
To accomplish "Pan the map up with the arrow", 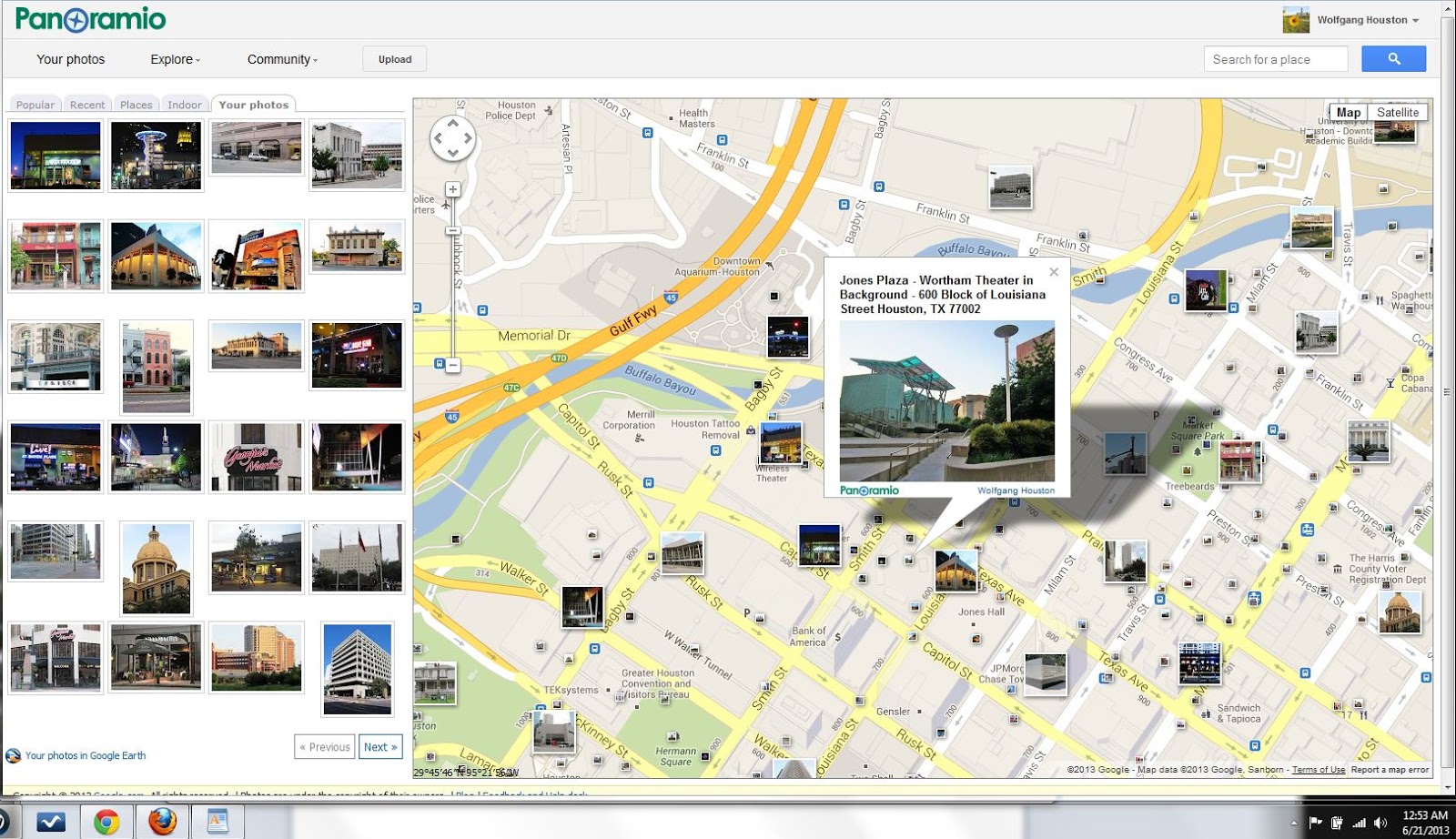I will click(452, 124).
